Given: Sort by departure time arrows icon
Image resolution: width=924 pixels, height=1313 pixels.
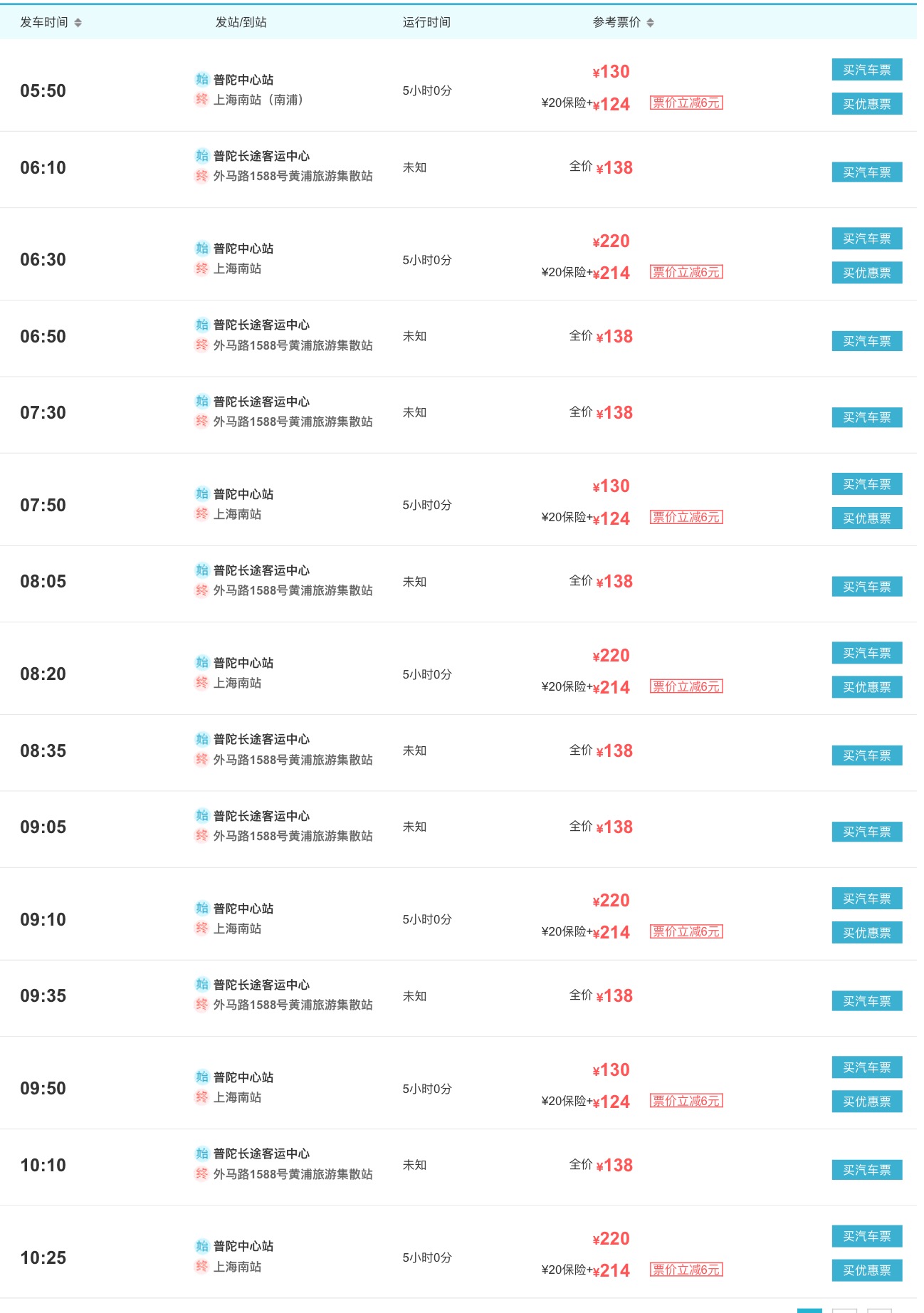Looking at the screenshot, I should click(78, 23).
